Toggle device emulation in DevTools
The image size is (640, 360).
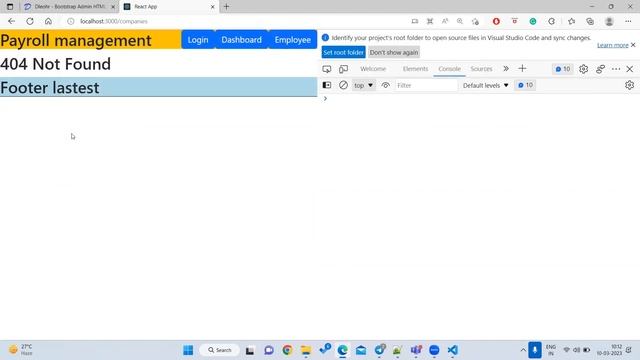[x=344, y=69]
